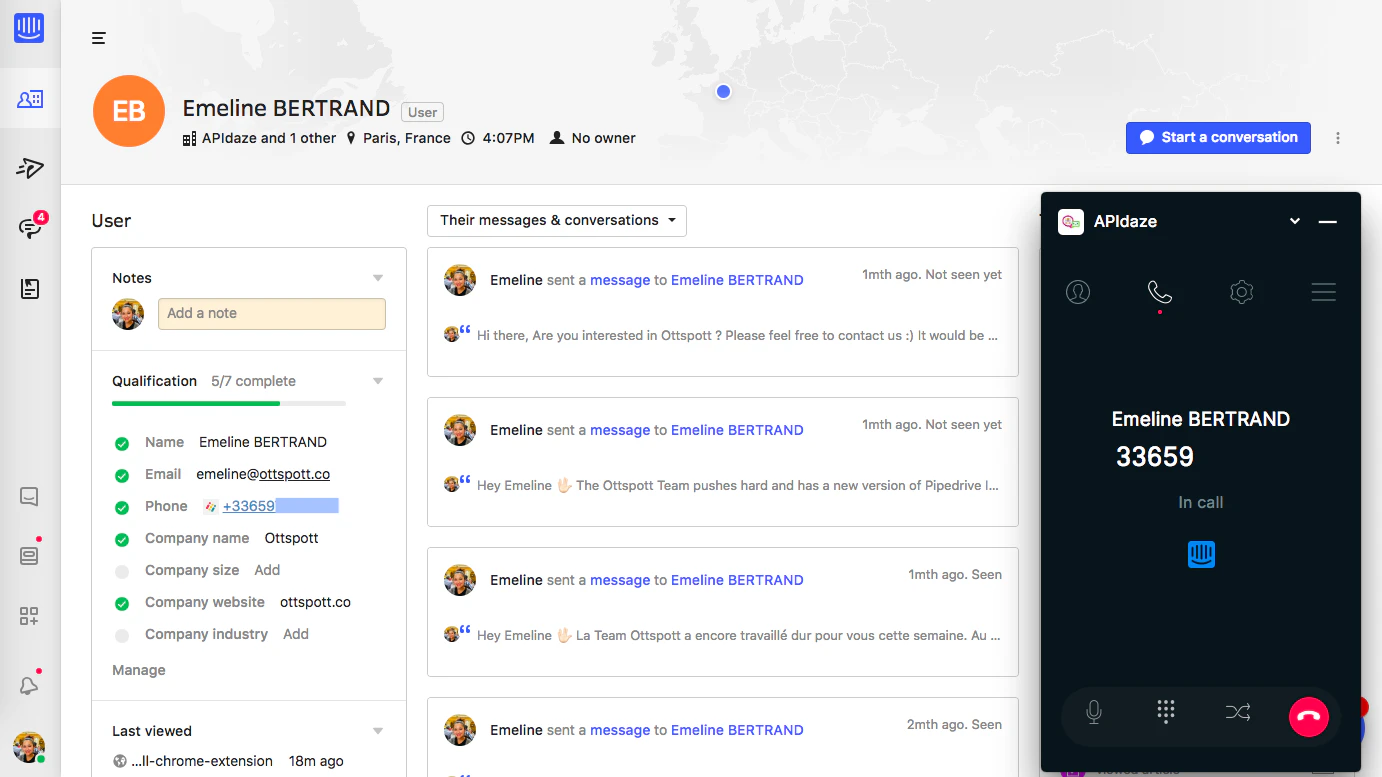Click the ottspott.co website link

click(315, 602)
